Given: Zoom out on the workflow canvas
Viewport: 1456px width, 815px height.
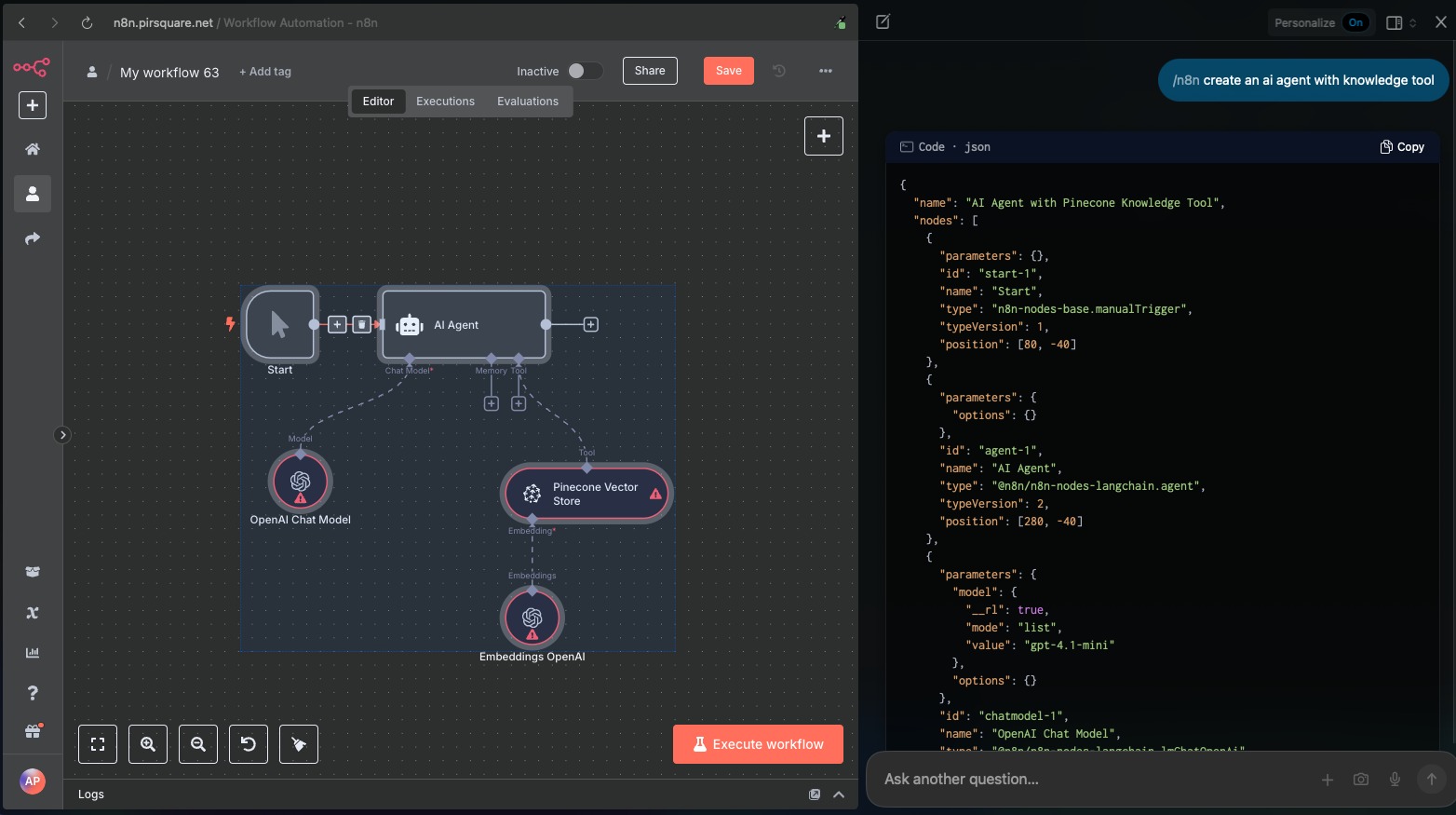Looking at the screenshot, I should pos(198,744).
